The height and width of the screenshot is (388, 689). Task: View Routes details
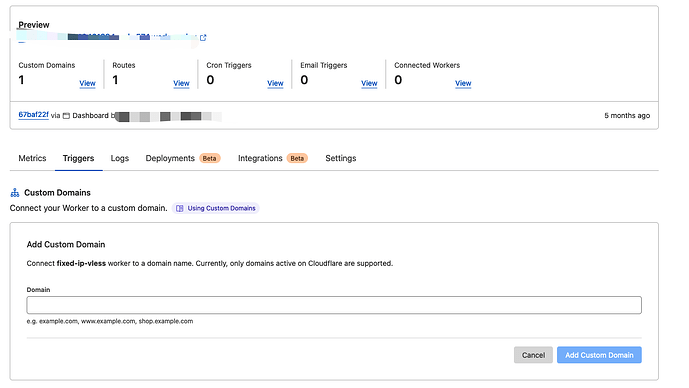181,83
